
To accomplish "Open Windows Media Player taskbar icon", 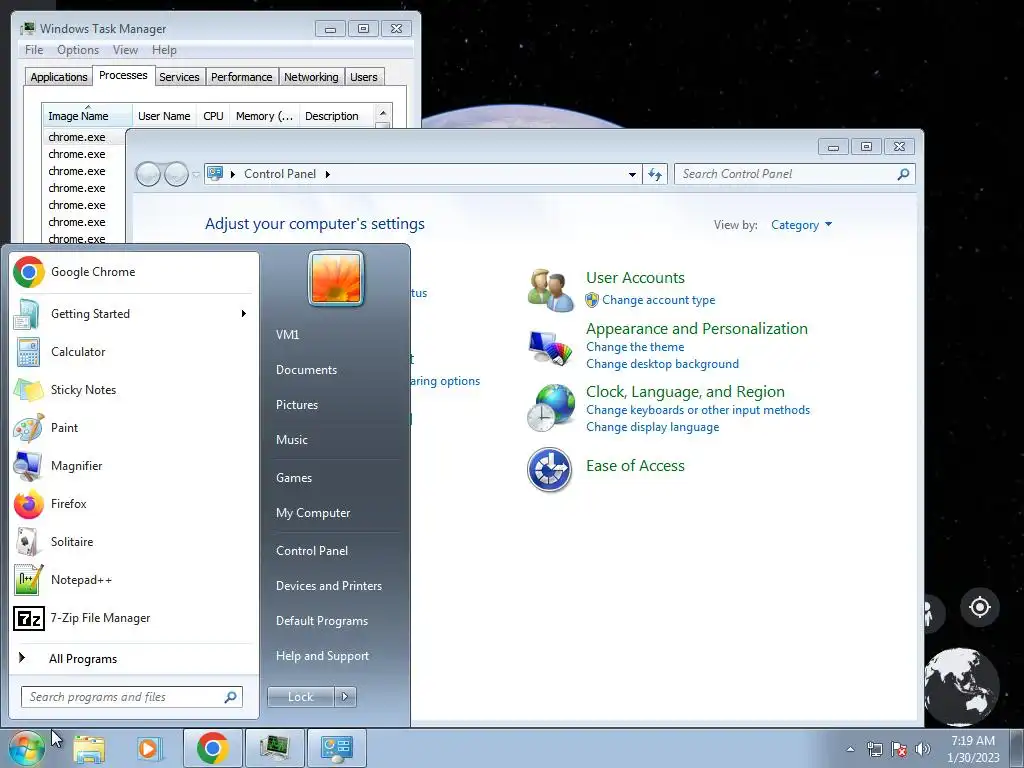I will coord(149,748).
